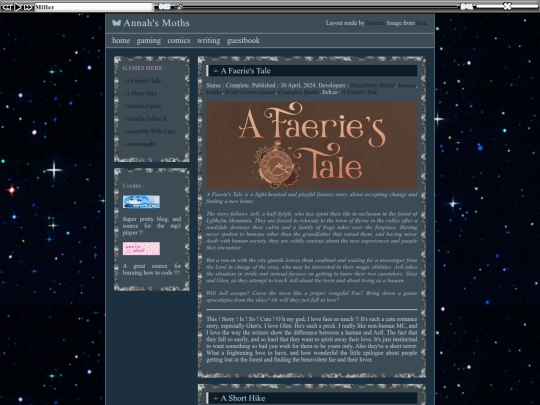Click the small icon before A Faerie's Tale heading

pos(216,71)
